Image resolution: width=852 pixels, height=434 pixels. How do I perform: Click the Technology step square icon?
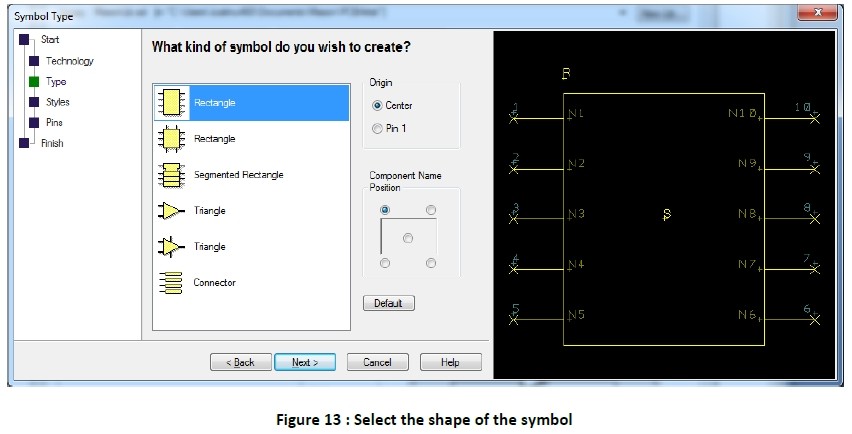pyautogui.click(x=34, y=61)
